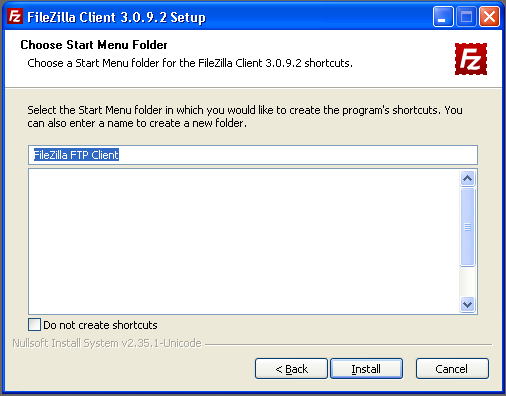This screenshot has width=506, height=396.
Task: Click the 'Select the Start Menu folder' instruction text
Action: 245,117
